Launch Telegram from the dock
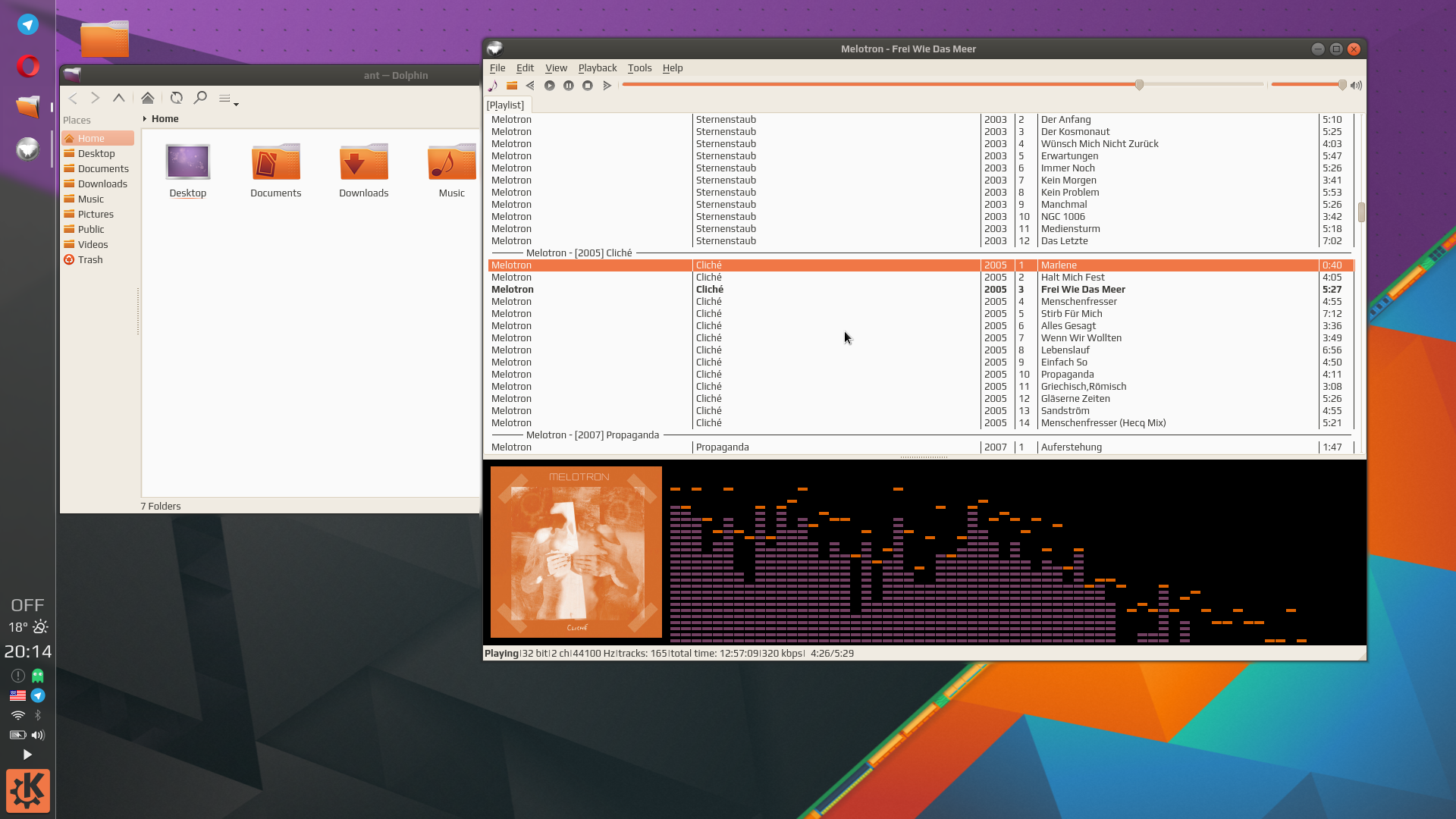This screenshot has height=819, width=1456. pyautogui.click(x=28, y=24)
